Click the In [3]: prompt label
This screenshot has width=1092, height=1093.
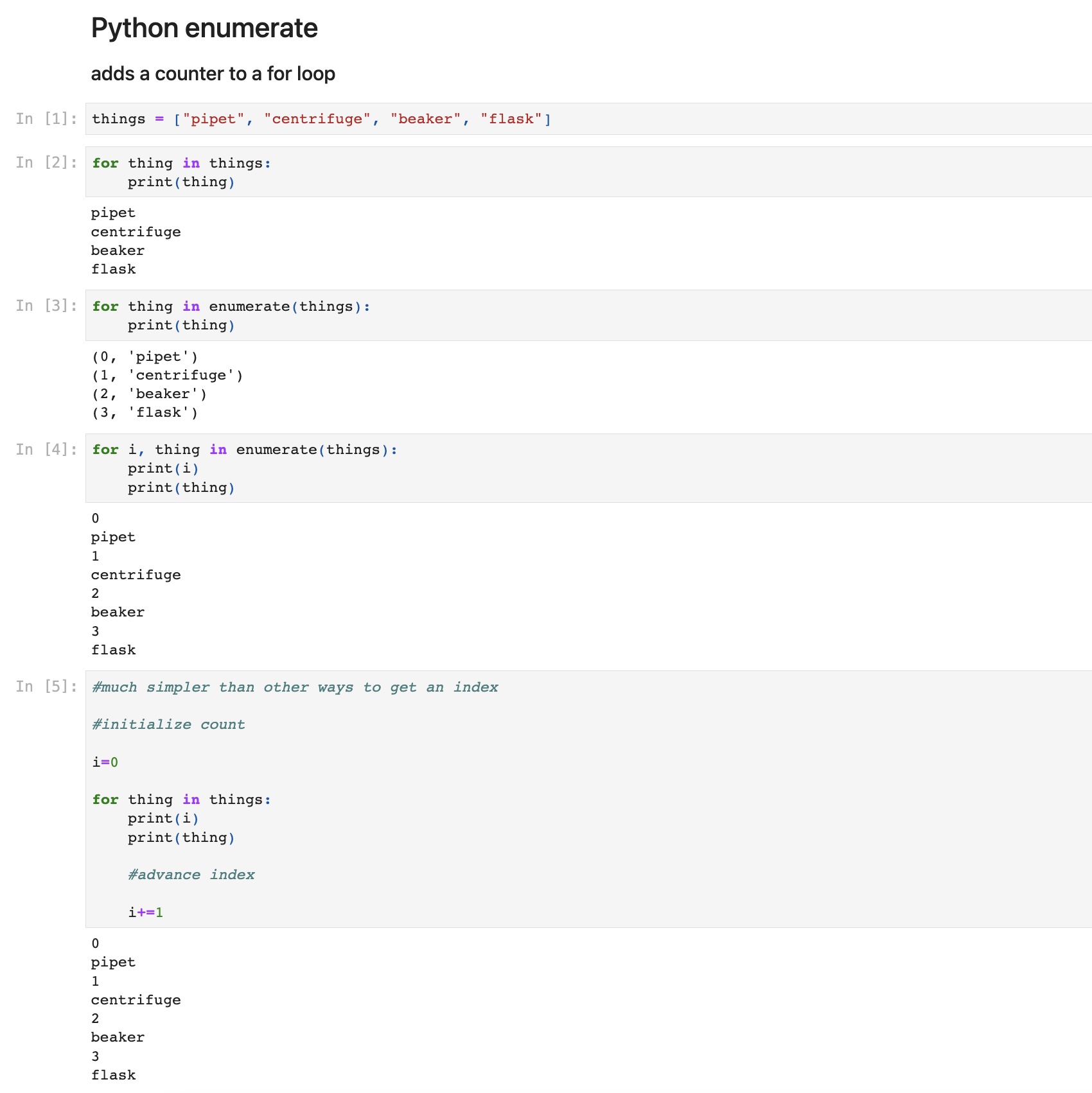tap(46, 306)
